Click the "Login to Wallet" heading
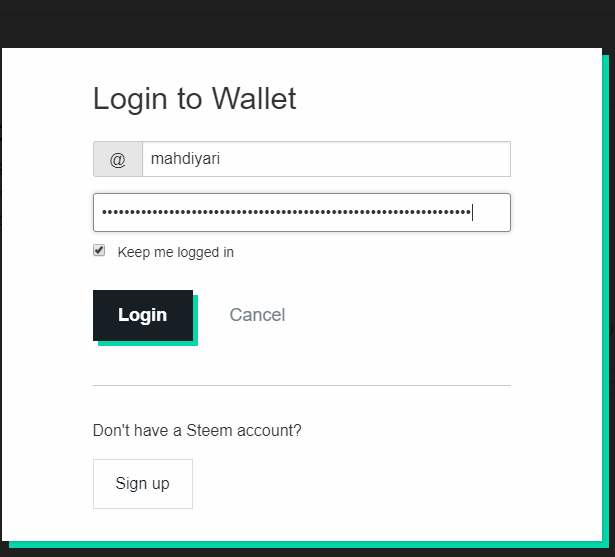 (x=194, y=99)
